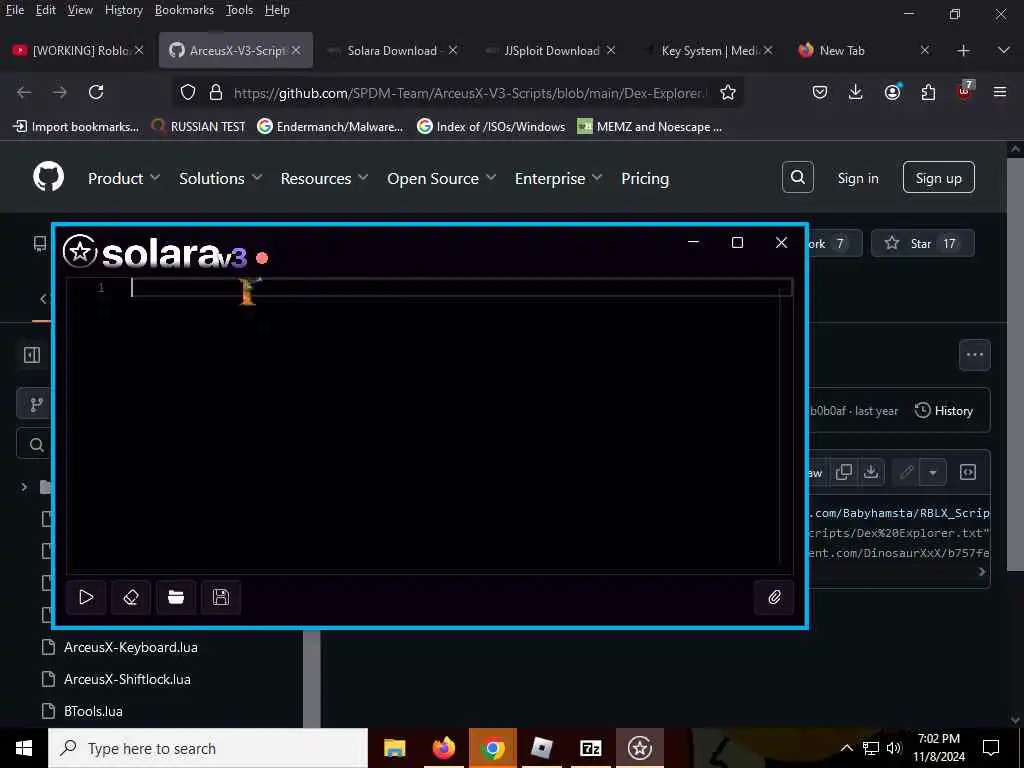Expand the Resources dropdown
Image resolution: width=1024 pixels, height=768 pixels.
pyautogui.click(x=324, y=178)
